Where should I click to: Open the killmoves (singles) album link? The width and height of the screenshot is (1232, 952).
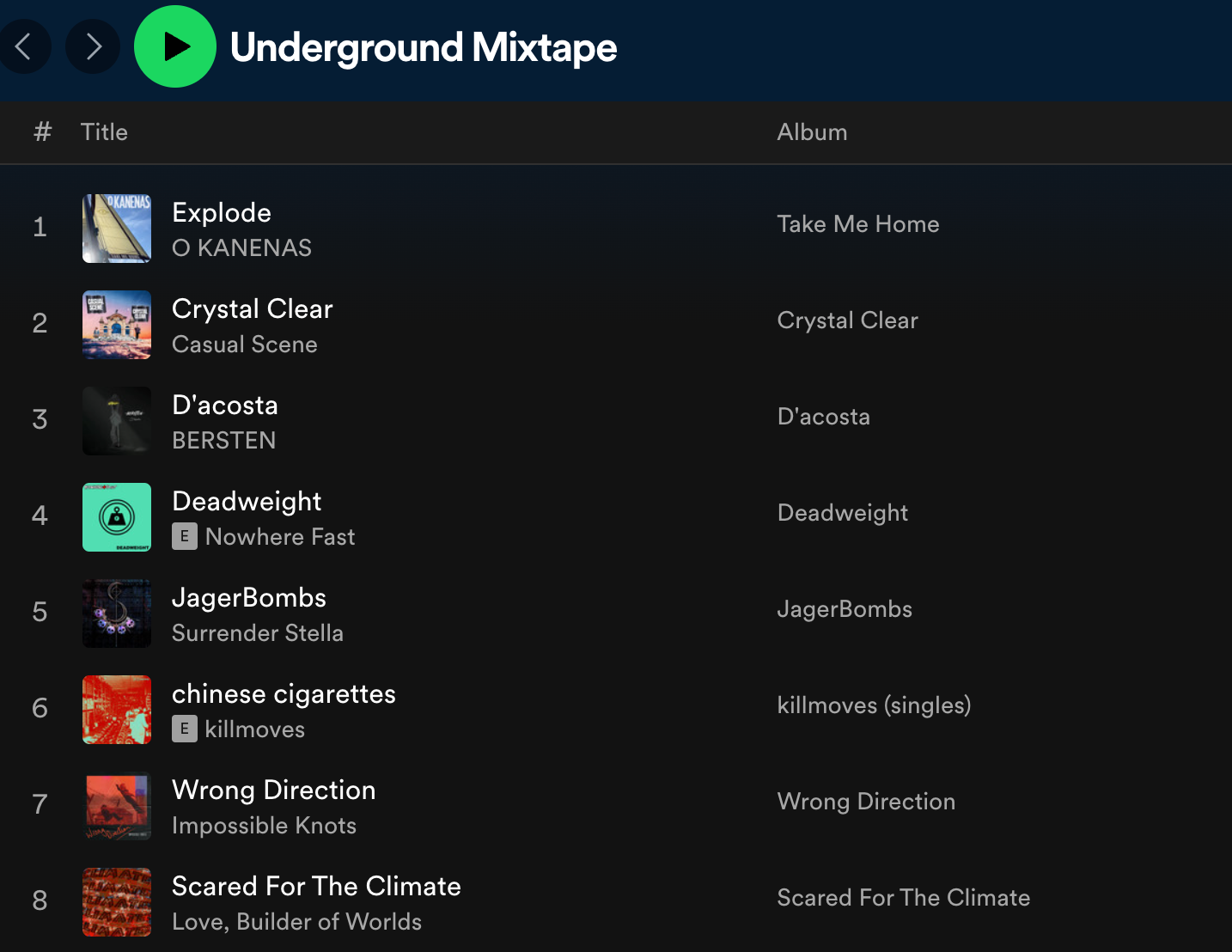point(874,705)
